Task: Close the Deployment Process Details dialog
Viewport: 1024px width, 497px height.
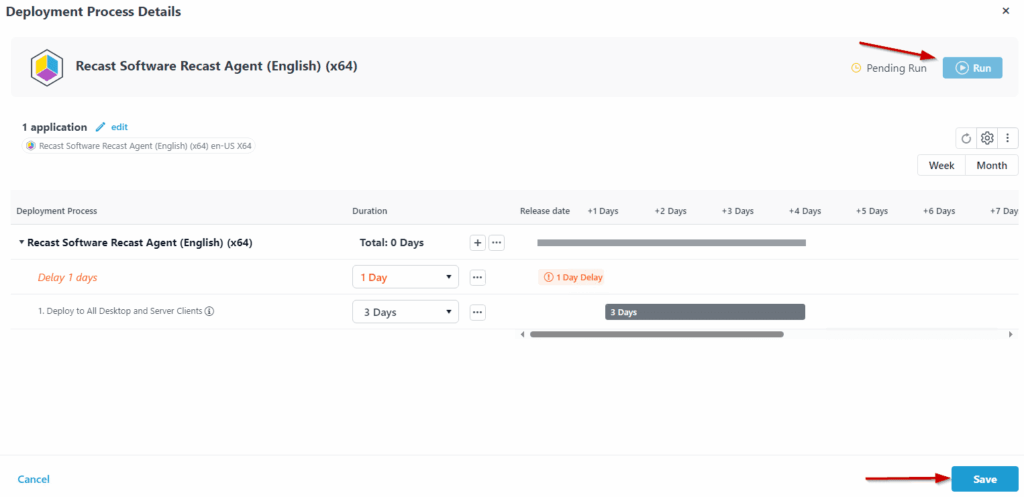Action: [1005, 10]
